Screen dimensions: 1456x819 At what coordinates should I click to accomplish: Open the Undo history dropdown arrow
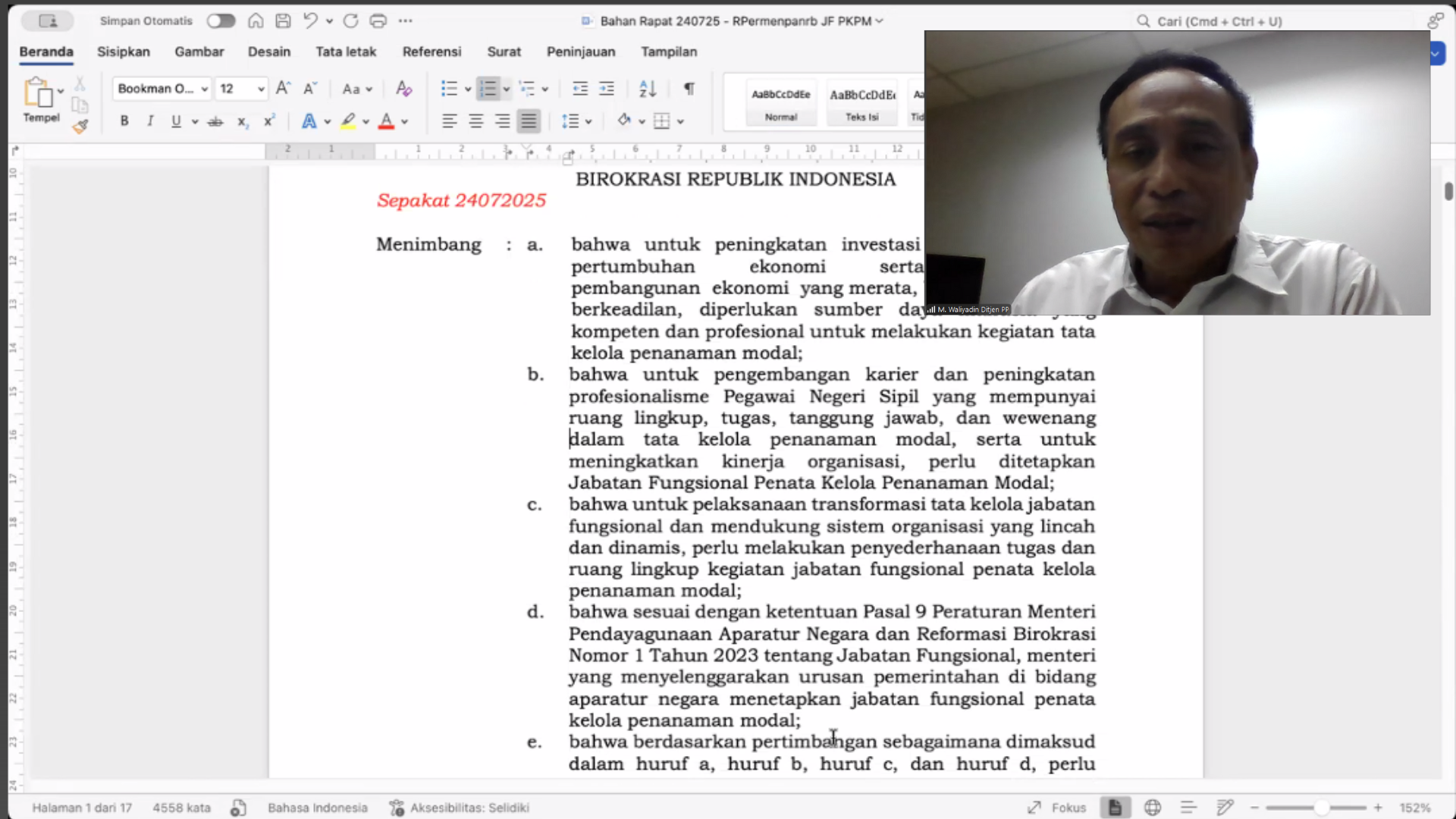click(329, 21)
